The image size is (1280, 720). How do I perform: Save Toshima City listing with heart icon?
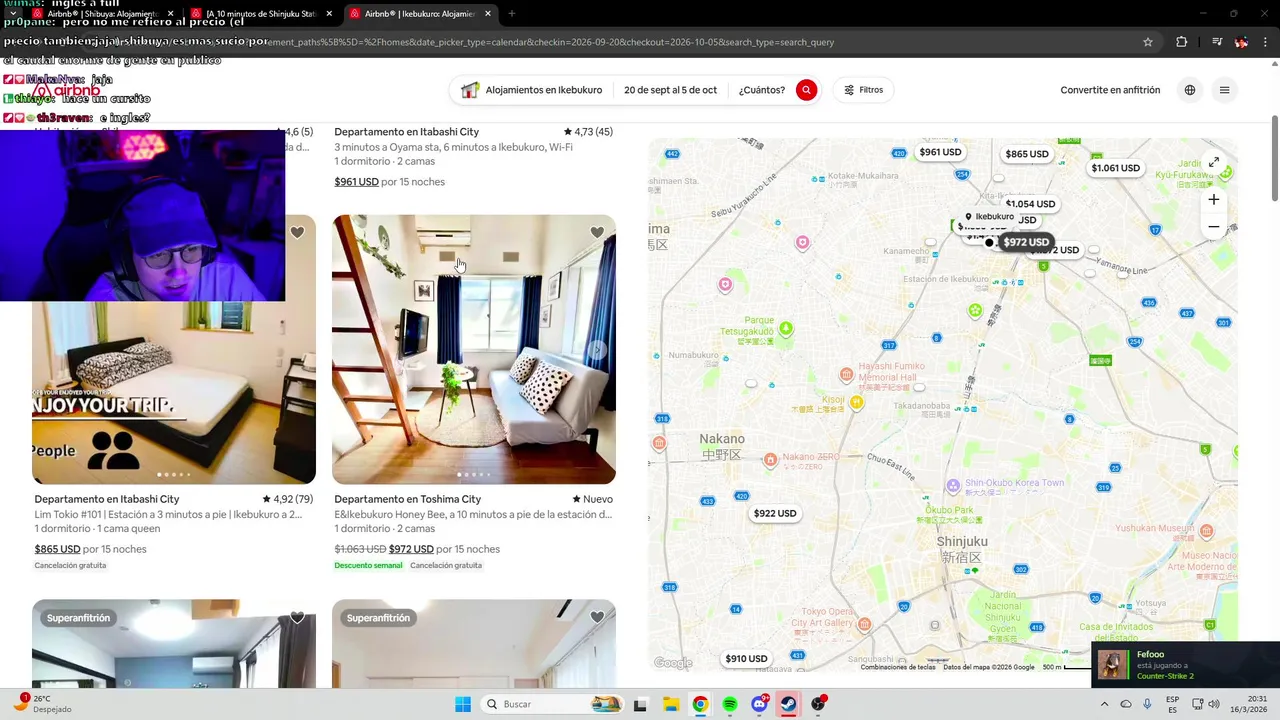(597, 233)
